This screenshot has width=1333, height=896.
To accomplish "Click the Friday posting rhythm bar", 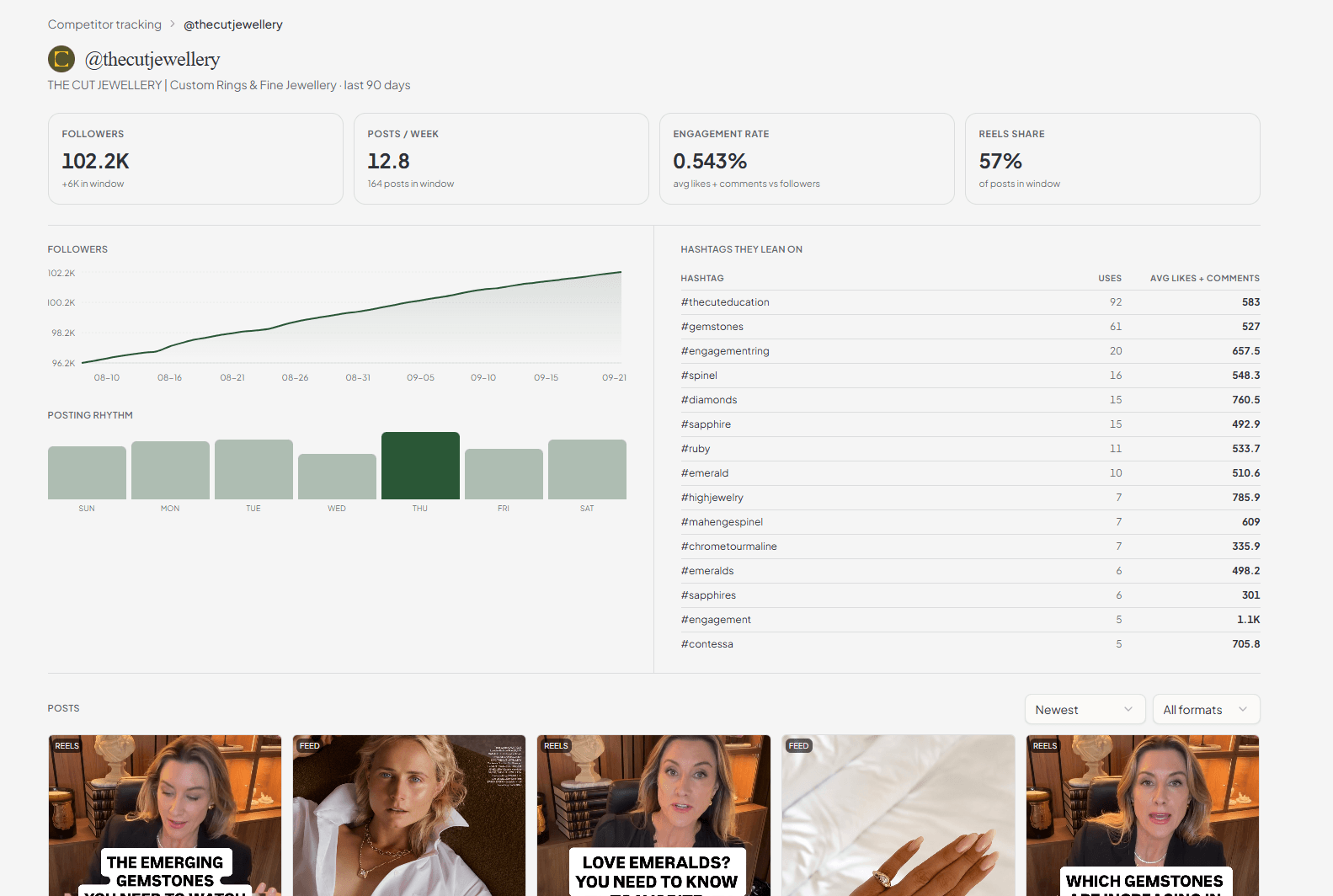I will pyautogui.click(x=504, y=474).
